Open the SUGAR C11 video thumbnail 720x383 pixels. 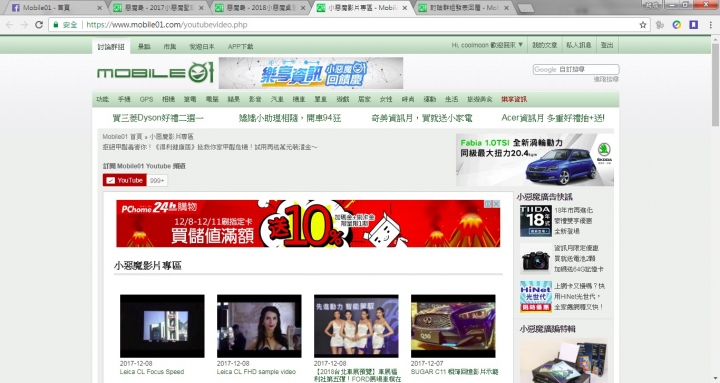(x=453, y=326)
